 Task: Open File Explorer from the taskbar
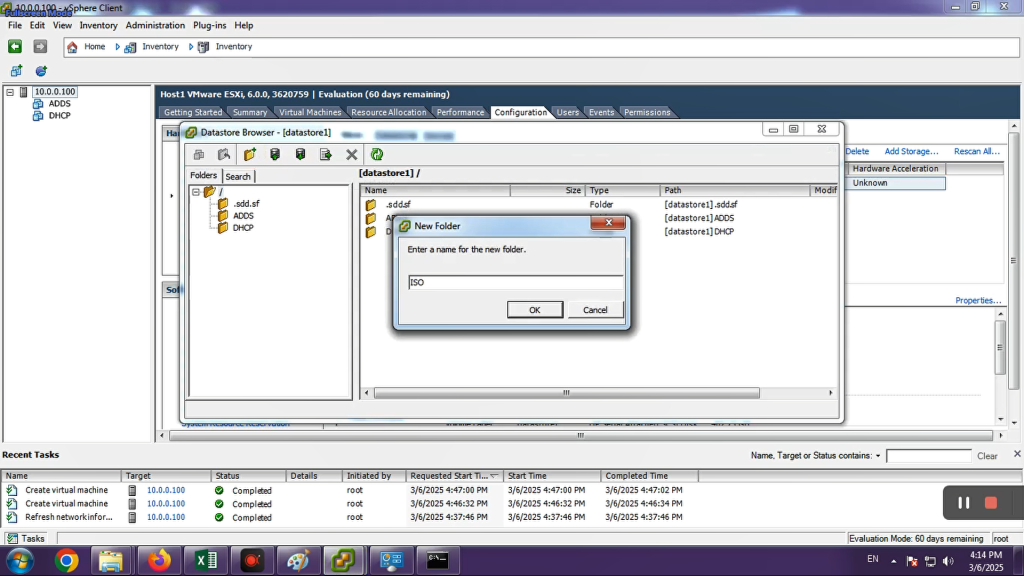(111, 560)
